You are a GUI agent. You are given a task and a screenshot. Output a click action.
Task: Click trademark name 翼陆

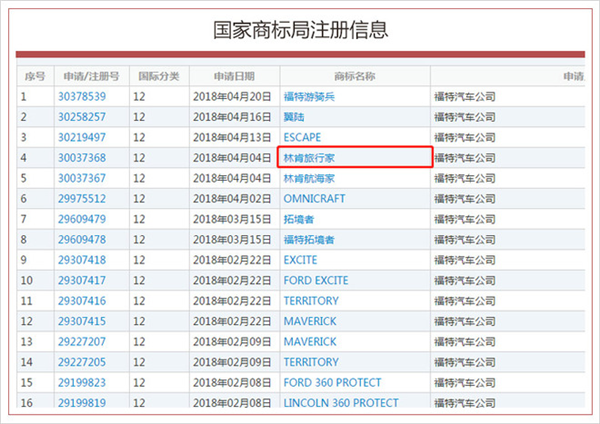coord(294,117)
